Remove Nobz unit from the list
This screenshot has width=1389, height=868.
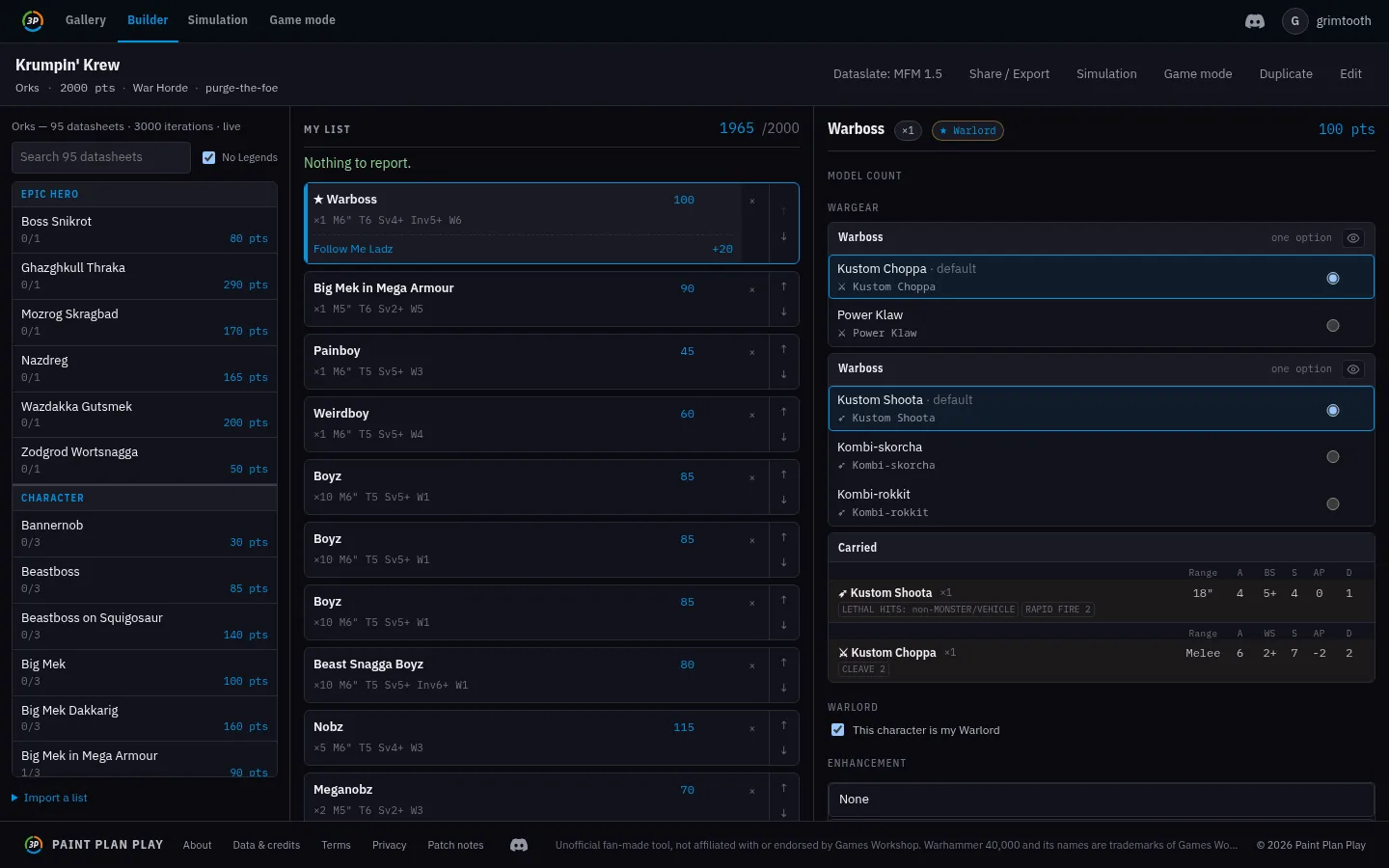pyautogui.click(x=752, y=728)
